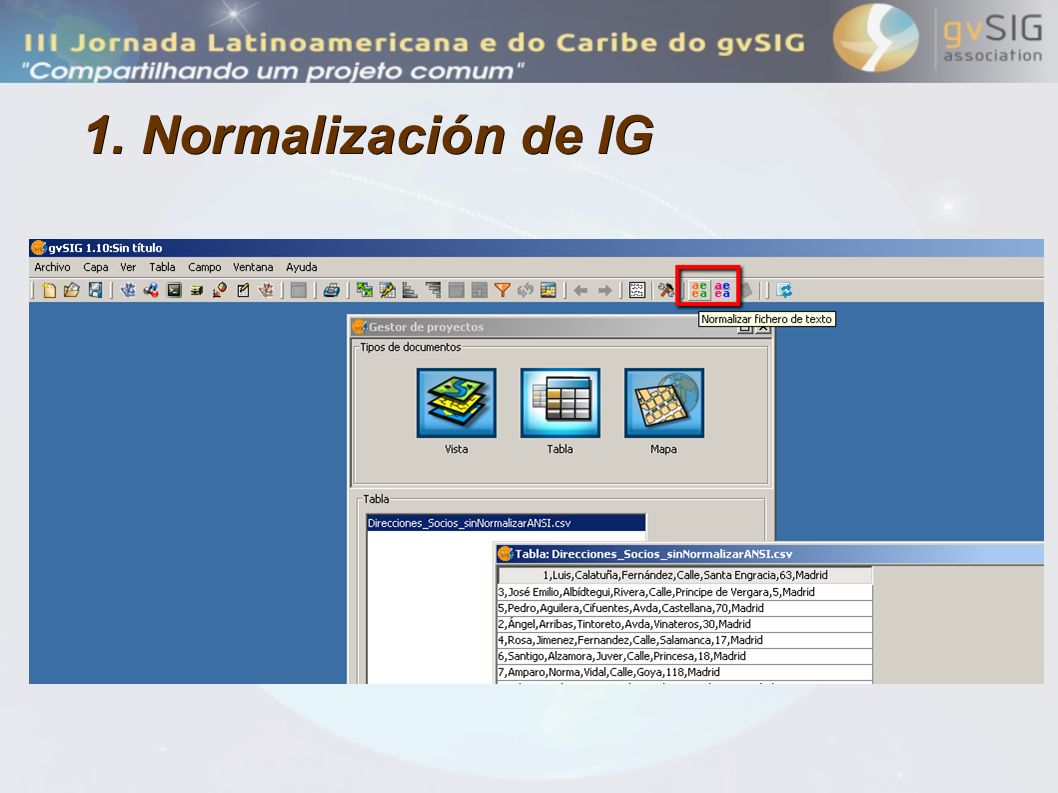Screen dimensions: 1058x793
Task: Click the orange ball with magnifier icon
Action: point(219,290)
